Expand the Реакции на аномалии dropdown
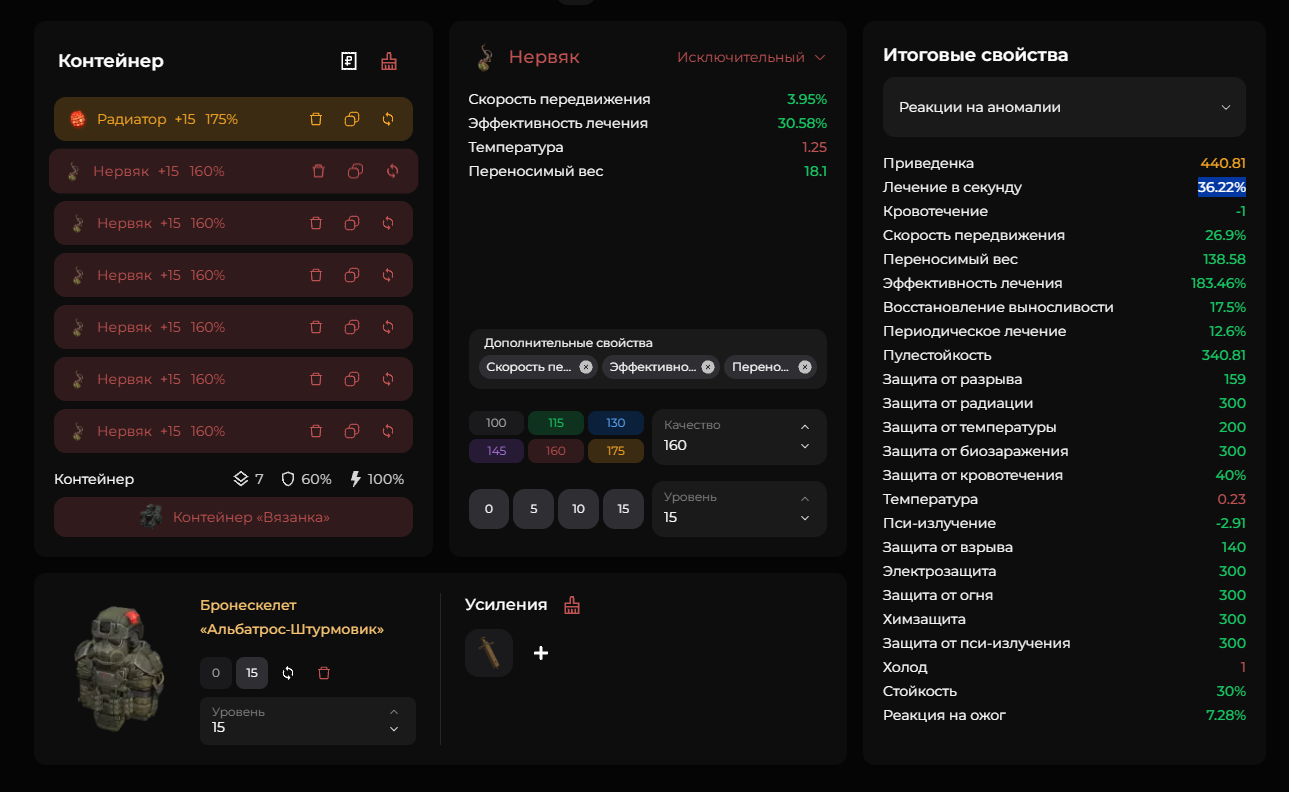Screen dimensions: 1289x792 [x=1064, y=107]
